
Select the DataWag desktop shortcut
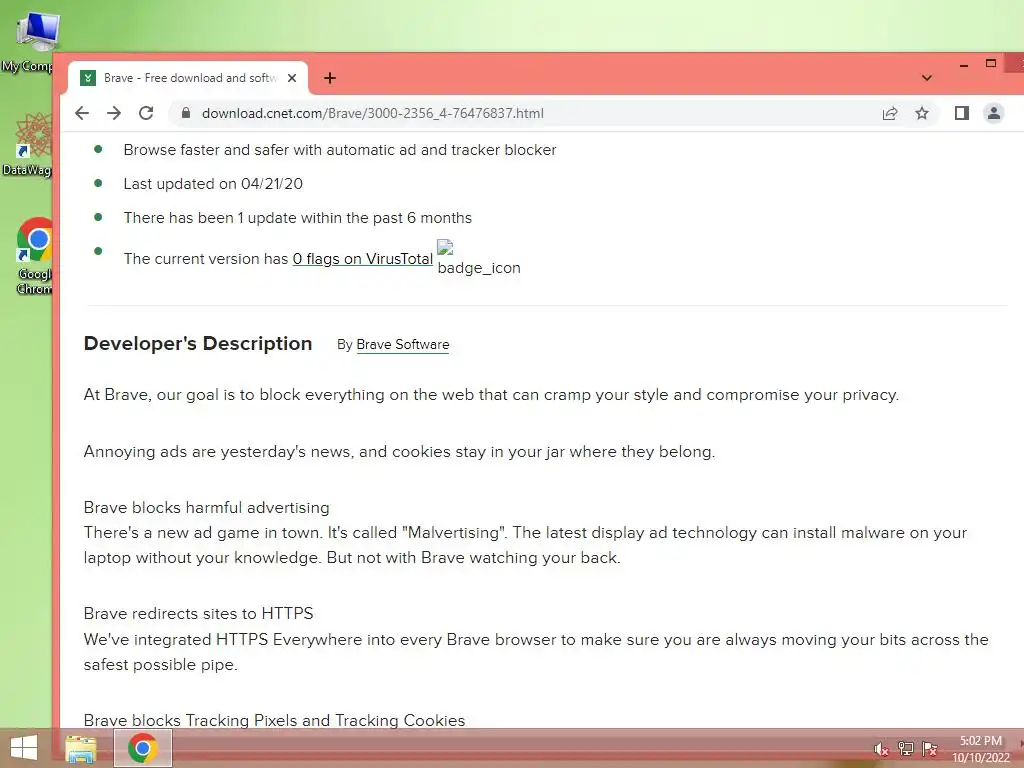(29, 144)
